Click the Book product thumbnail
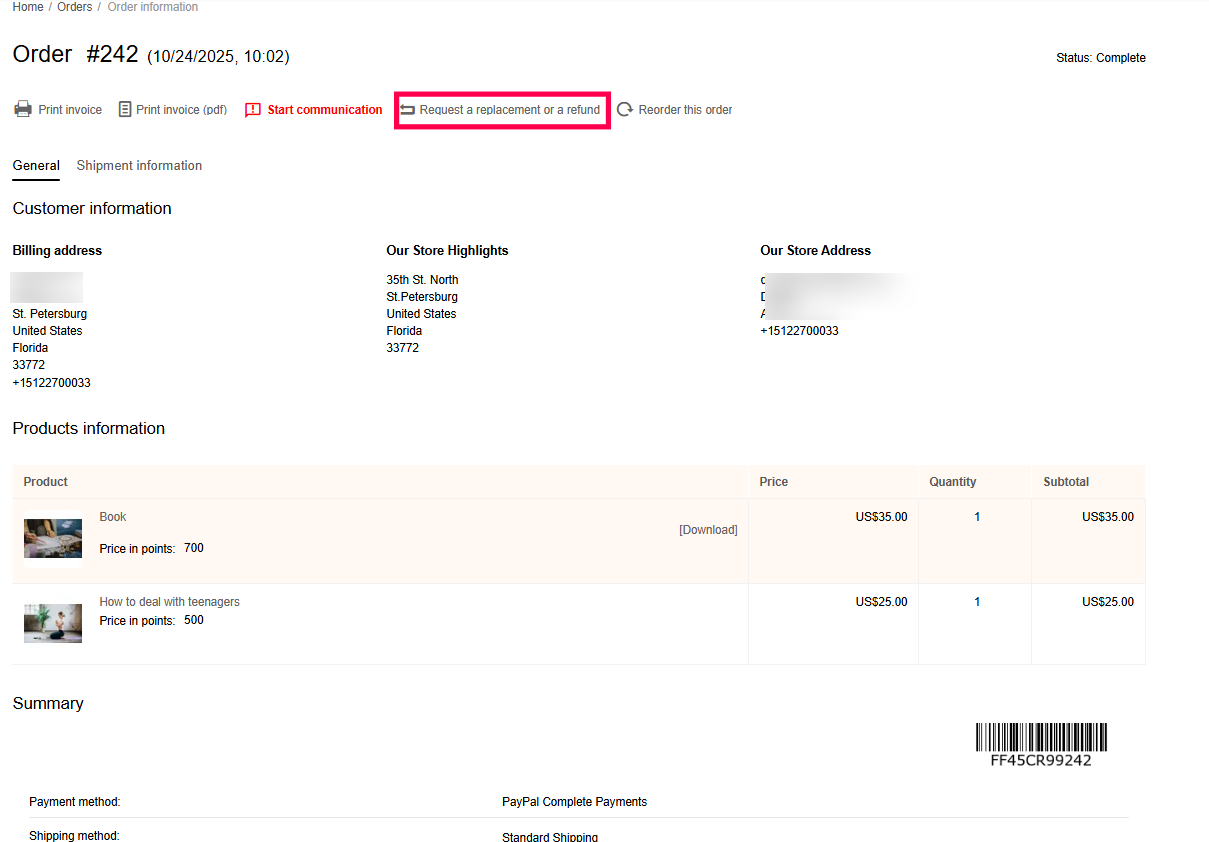The image size is (1209, 842). [53, 538]
